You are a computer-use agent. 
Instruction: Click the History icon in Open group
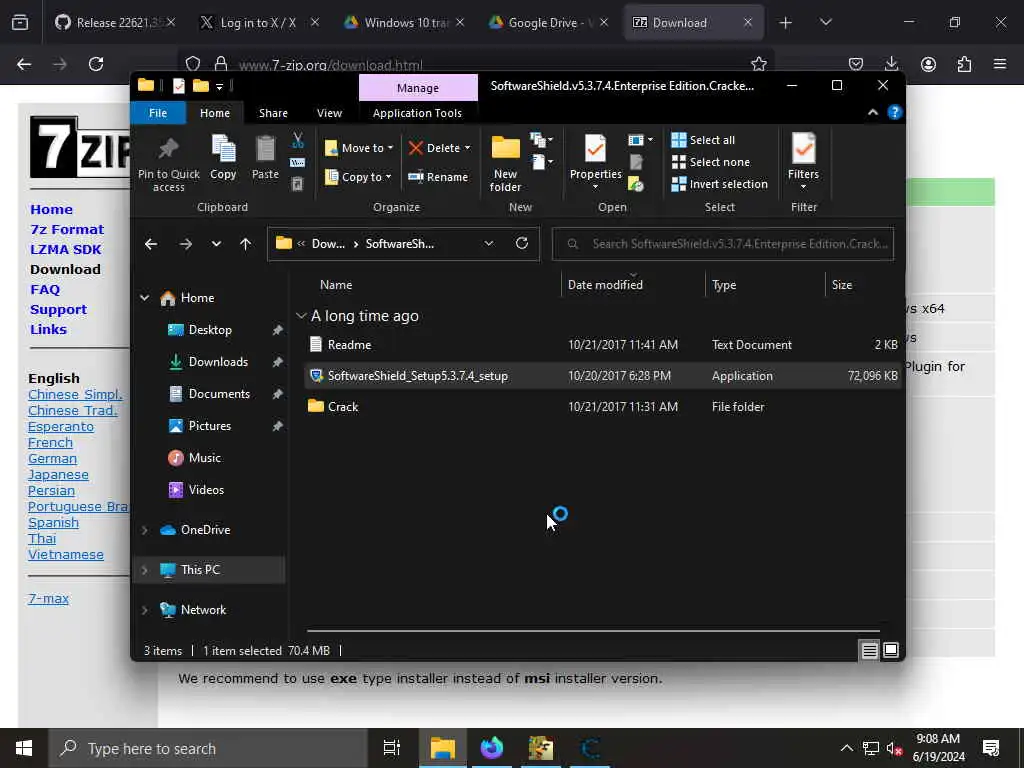[x=636, y=184]
